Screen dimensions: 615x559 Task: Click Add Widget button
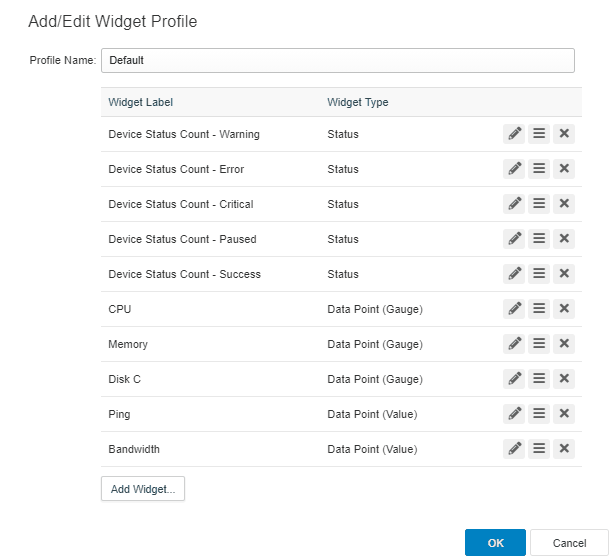143,489
